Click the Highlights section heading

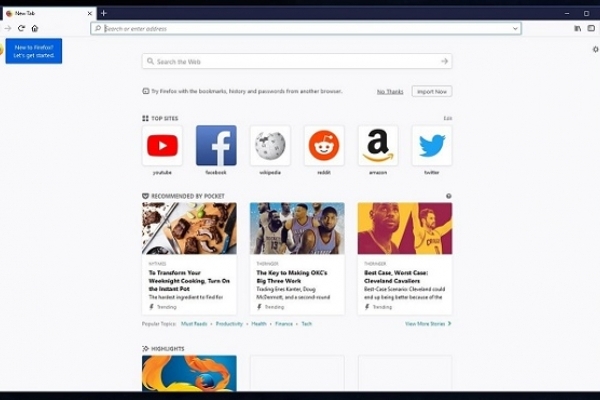tap(168, 349)
